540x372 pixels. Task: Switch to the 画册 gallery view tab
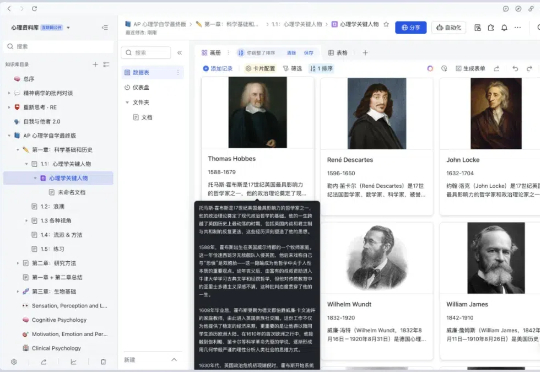pos(211,53)
